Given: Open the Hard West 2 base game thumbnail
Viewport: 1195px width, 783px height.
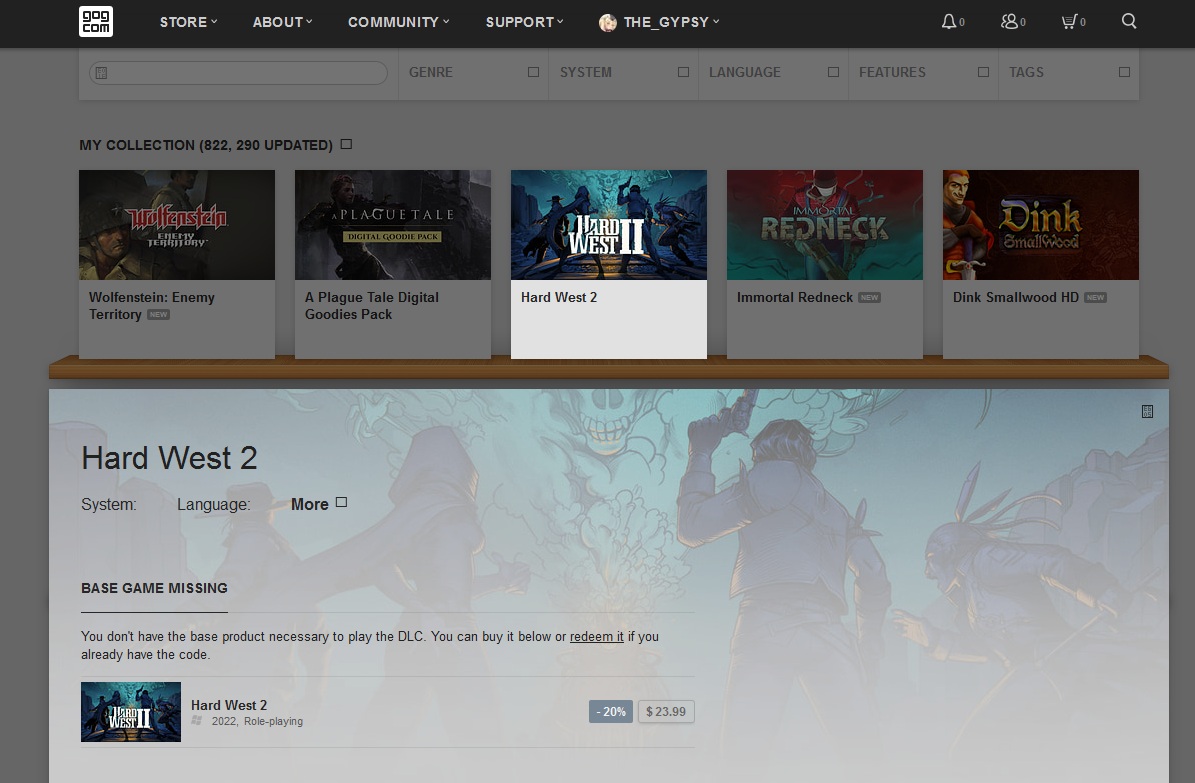Looking at the screenshot, I should (x=131, y=712).
